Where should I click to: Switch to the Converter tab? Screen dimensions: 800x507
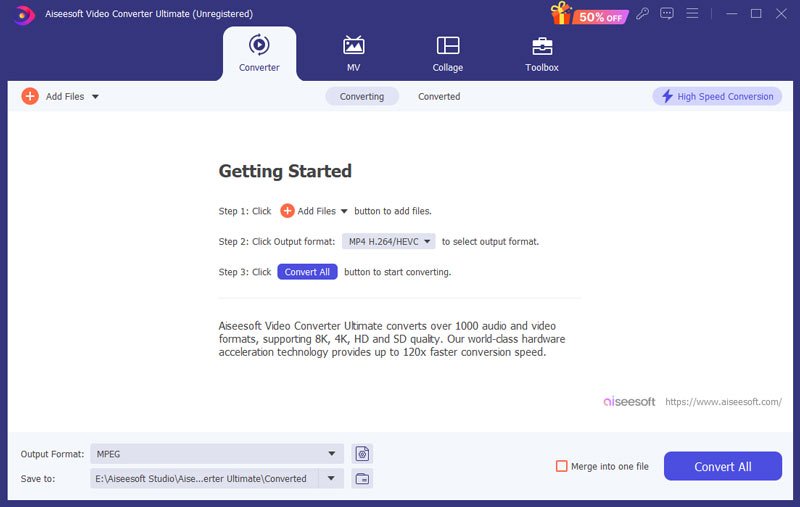point(259,54)
